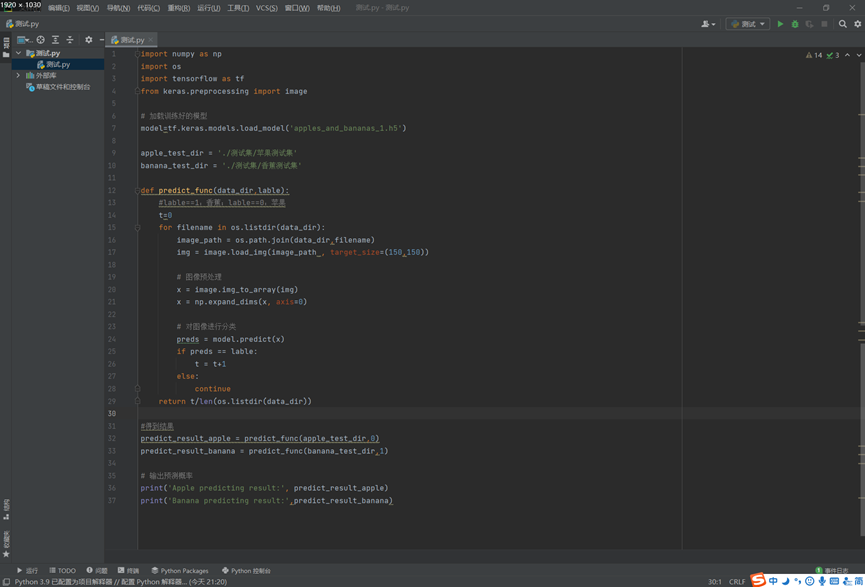Viewport: 865px width, 587px height.
Task: Toggle the moon half-width icon in IME bar
Action: click(x=785, y=580)
